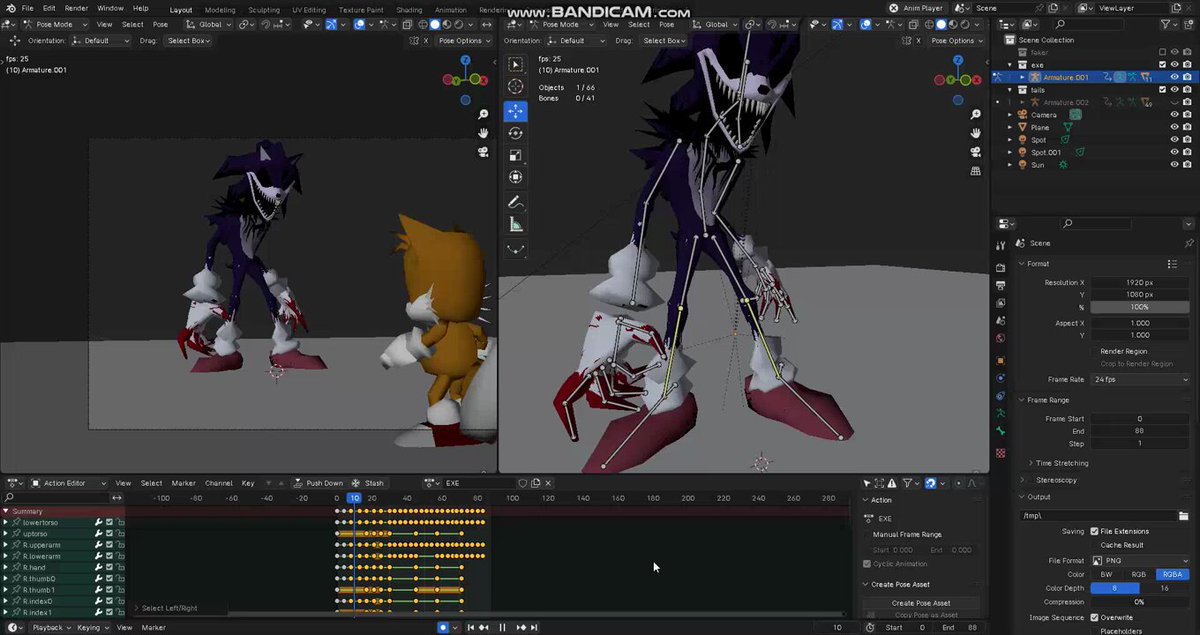1200x635 pixels.
Task: Switch to the Modeling workspace tab
Action: (220, 9)
